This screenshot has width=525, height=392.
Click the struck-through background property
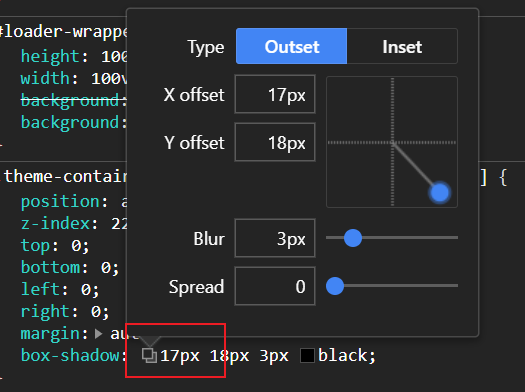(x=70, y=100)
